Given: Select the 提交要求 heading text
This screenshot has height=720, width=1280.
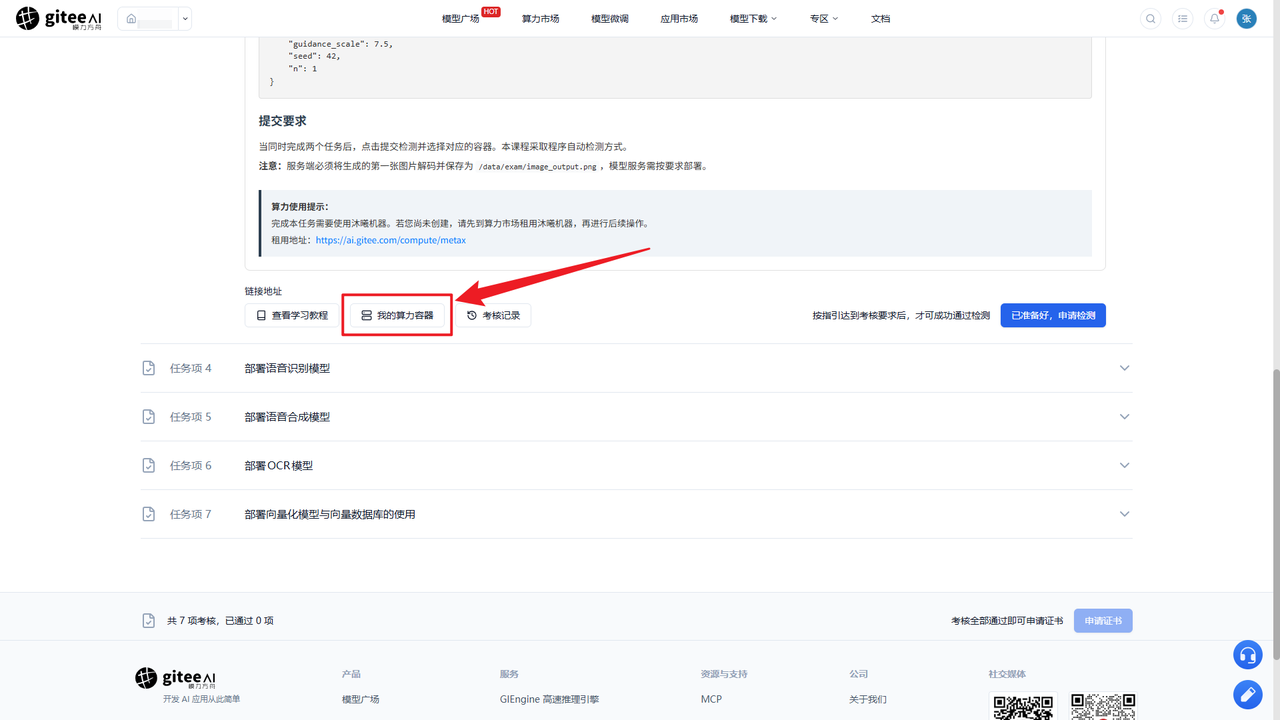Looking at the screenshot, I should coord(282,121).
